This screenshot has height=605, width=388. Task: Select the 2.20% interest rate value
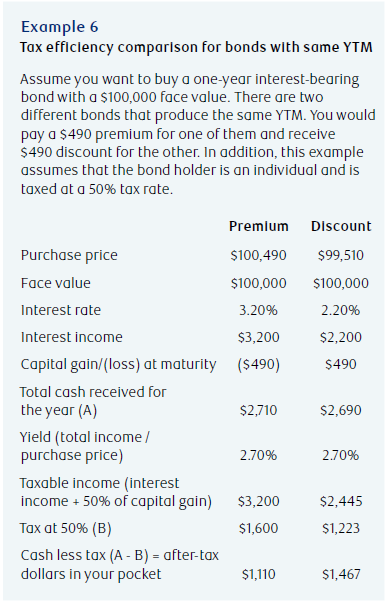[x=341, y=310]
